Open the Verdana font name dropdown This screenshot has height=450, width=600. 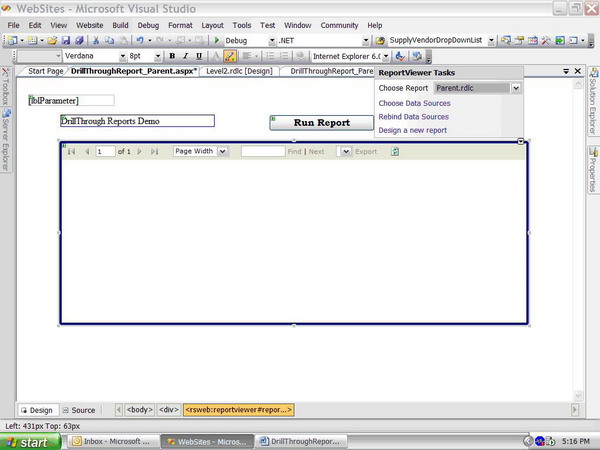point(122,56)
